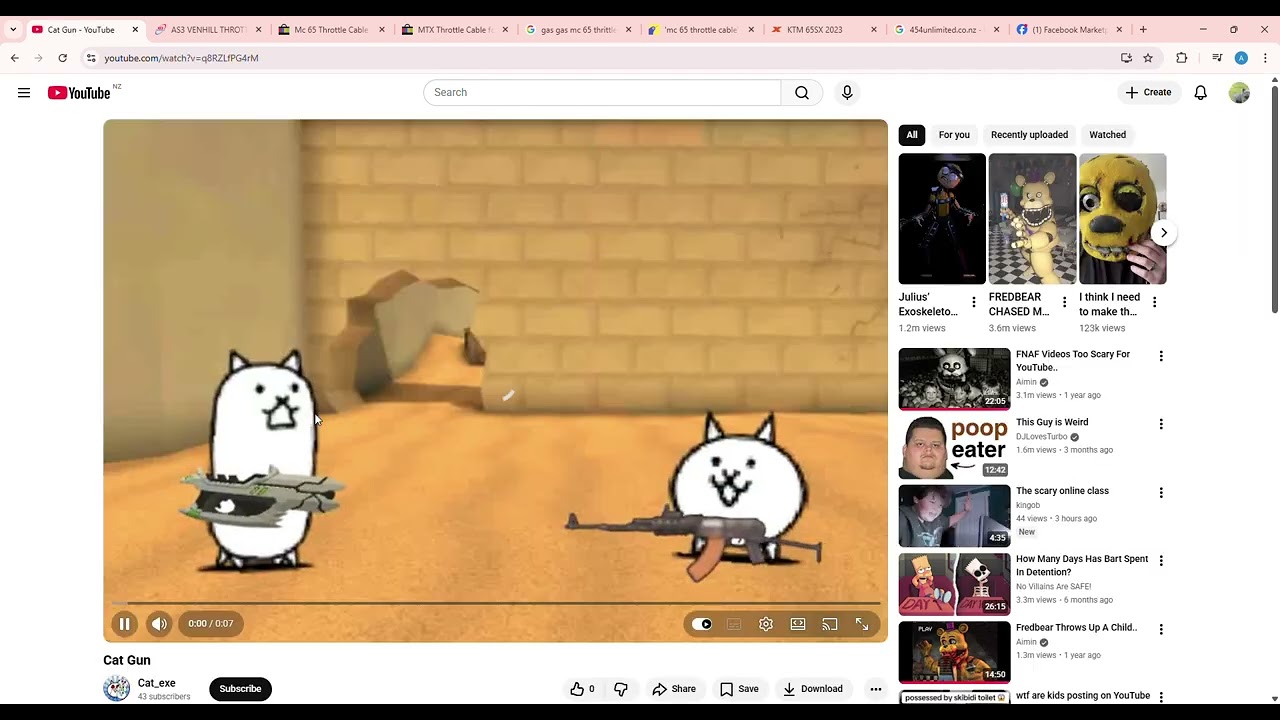Start voice search with microphone icon

point(847,93)
